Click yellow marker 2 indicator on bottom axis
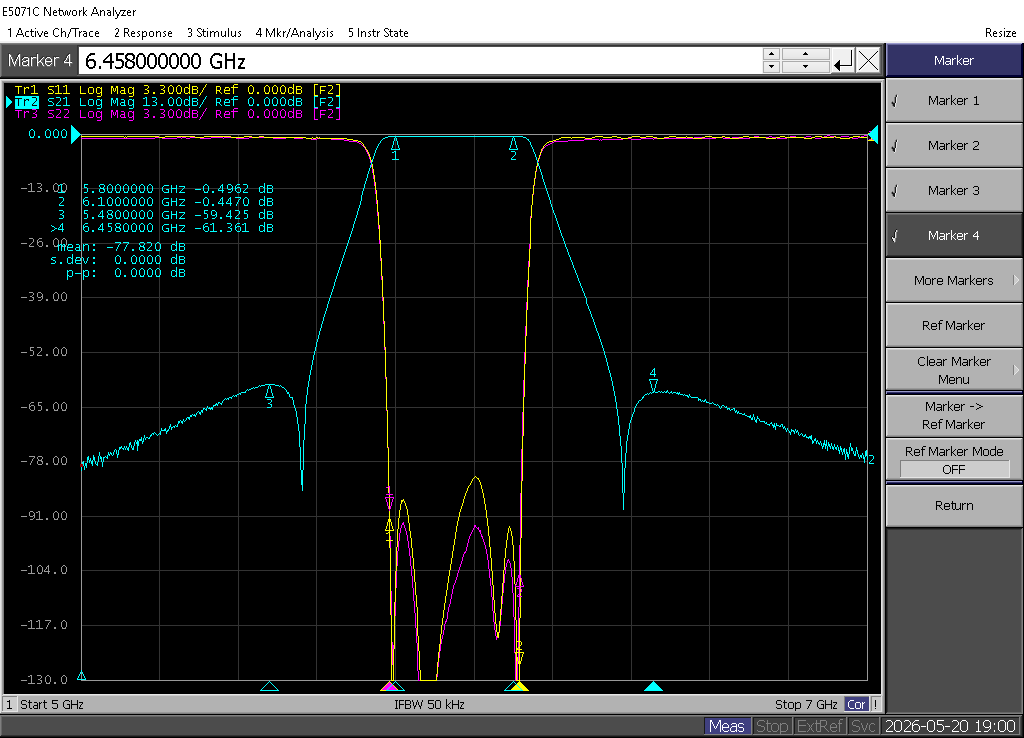Screen dimensions: 1024x738 (x=520, y=686)
